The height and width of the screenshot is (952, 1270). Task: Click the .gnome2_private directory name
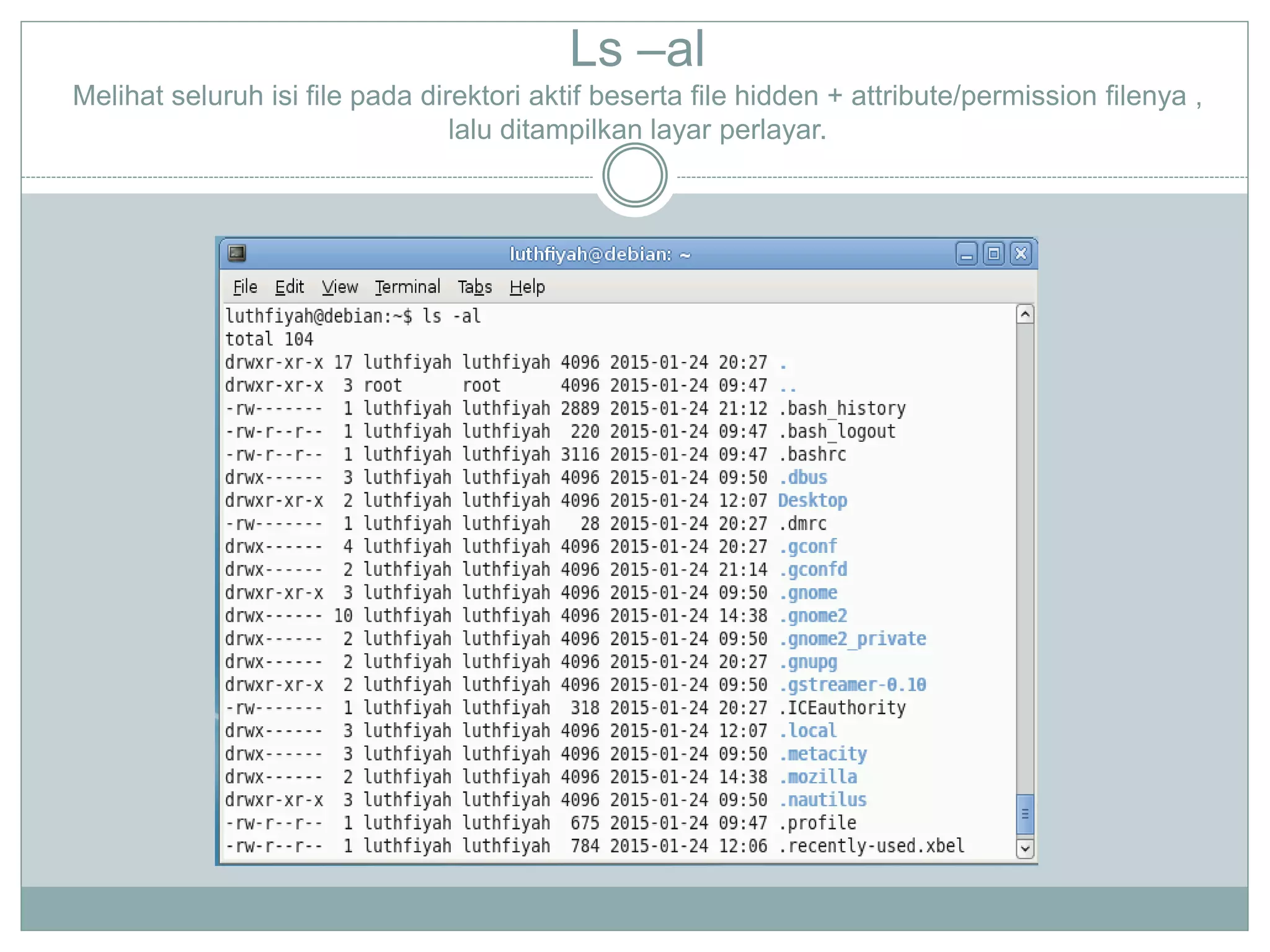pos(853,638)
